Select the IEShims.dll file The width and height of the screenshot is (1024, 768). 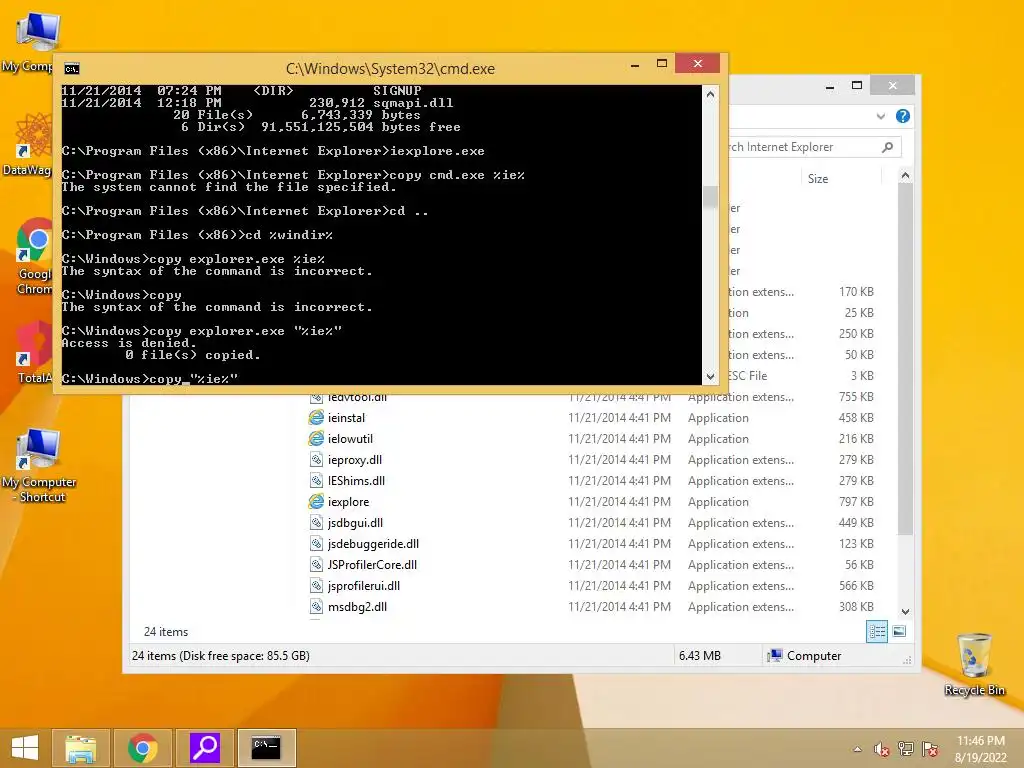click(356, 481)
